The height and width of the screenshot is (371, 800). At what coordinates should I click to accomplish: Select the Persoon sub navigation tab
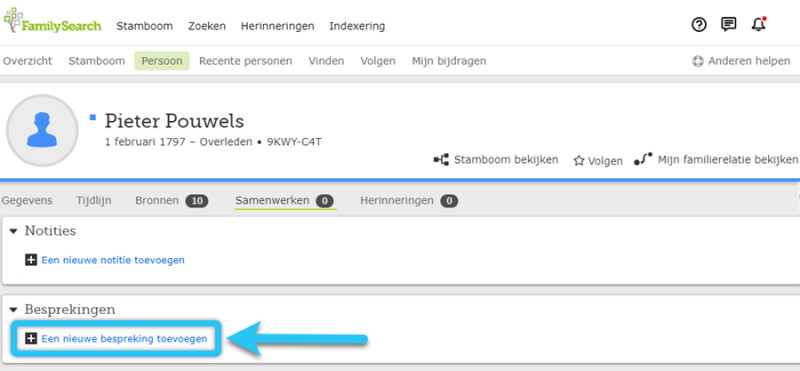(162, 61)
